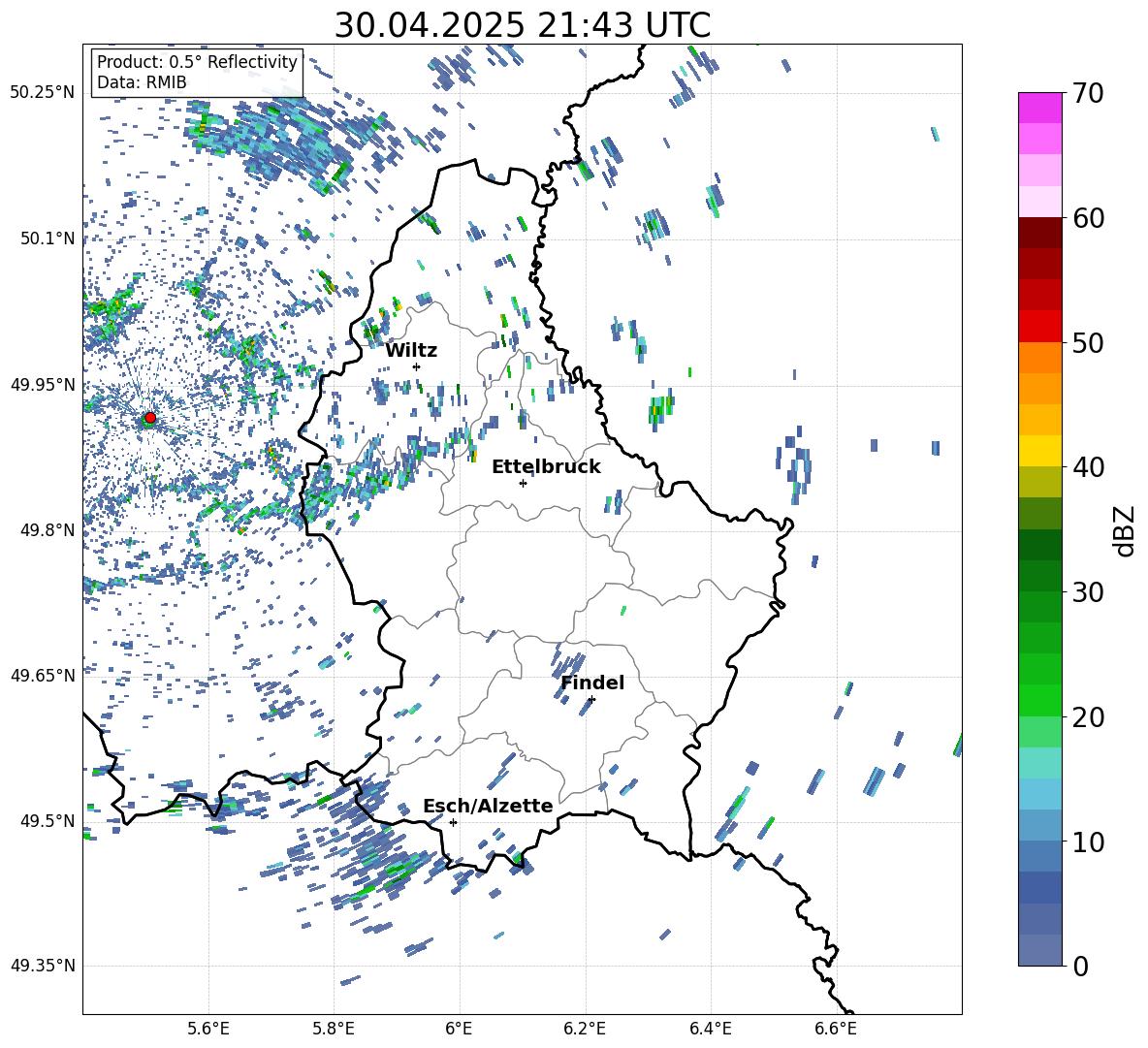The height and width of the screenshot is (1048, 1148).
Task: Click the 5.8°E longitude label
Action: coord(334,1029)
